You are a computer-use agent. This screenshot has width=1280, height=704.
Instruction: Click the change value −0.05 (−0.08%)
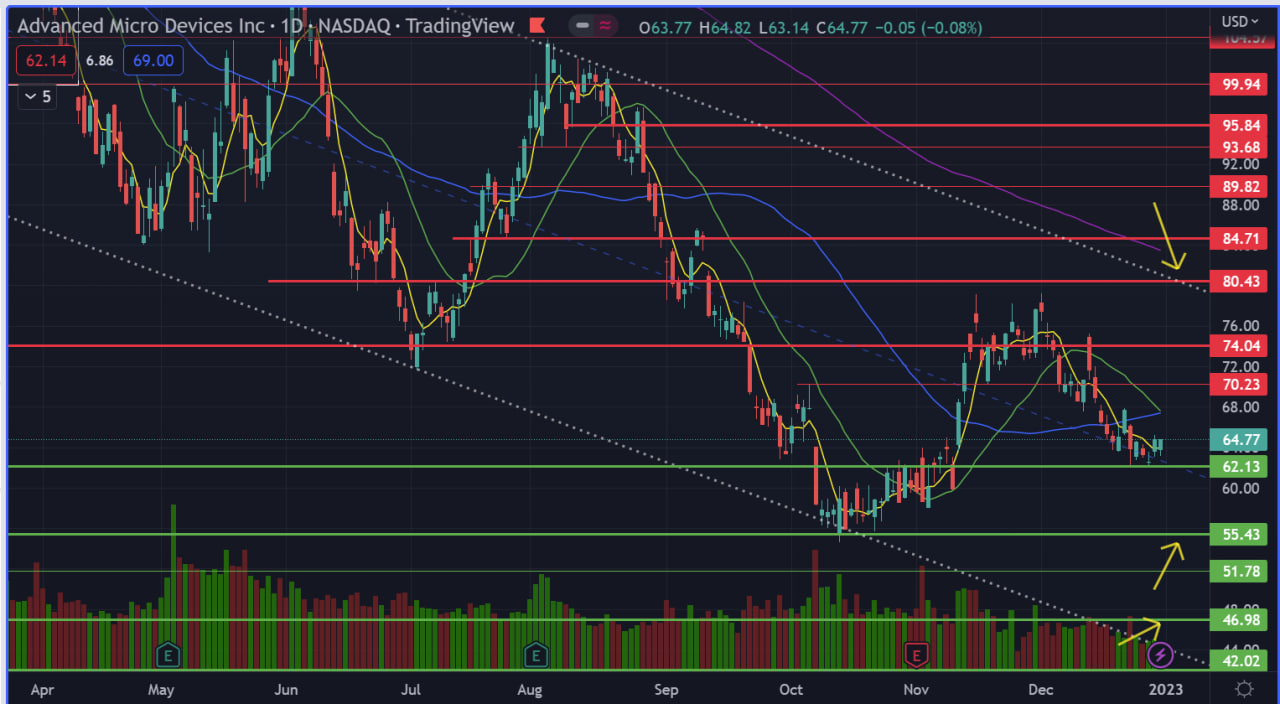(929, 27)
